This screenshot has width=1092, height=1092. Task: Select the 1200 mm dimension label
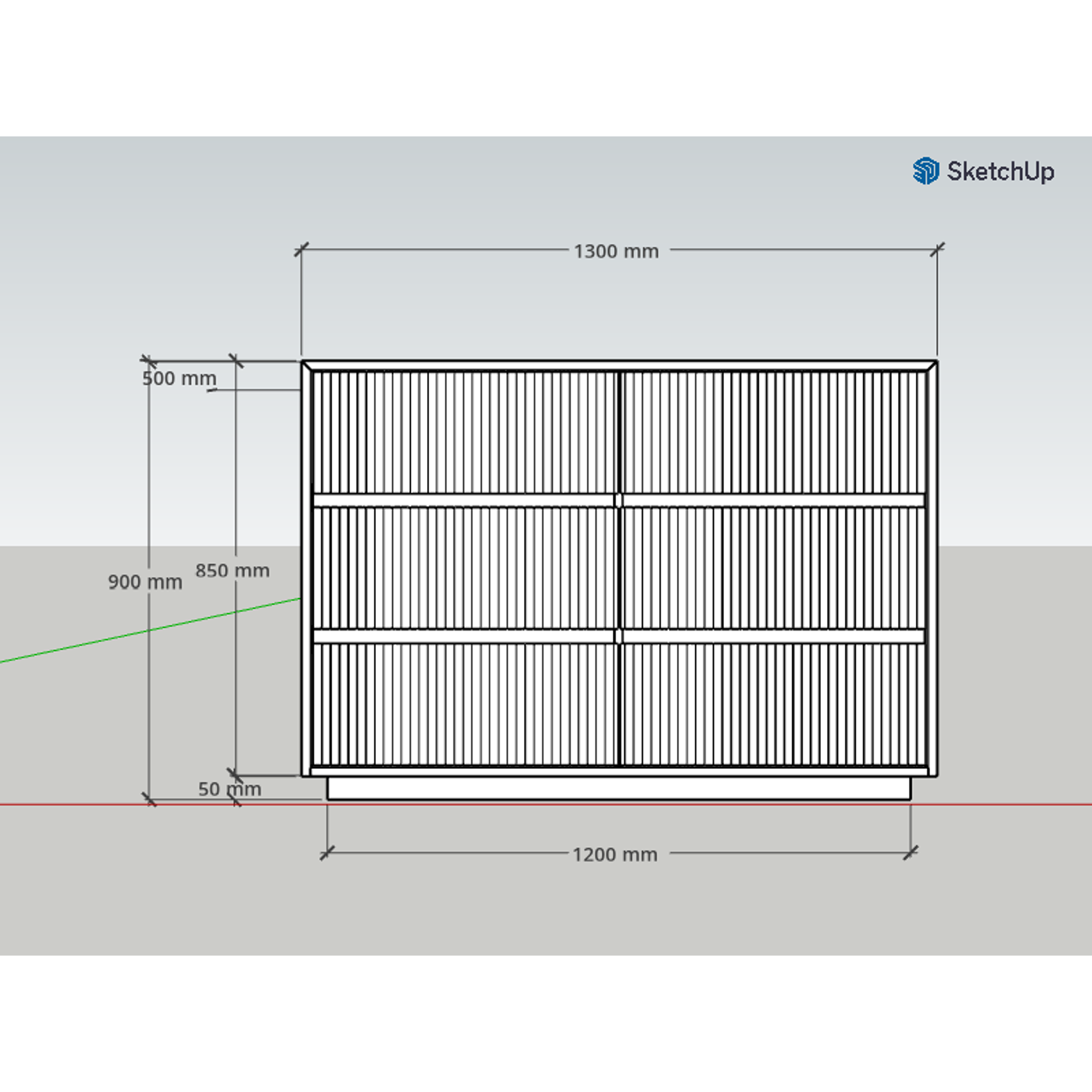pyautogui.click(x=615, y=855)
